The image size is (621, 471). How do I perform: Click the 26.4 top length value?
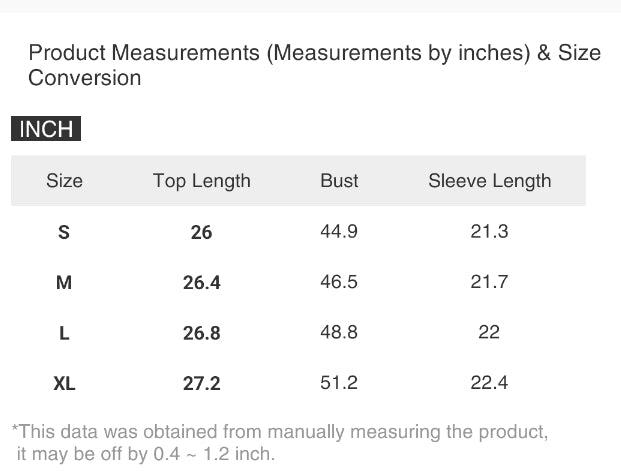click(x=201, y=282)
